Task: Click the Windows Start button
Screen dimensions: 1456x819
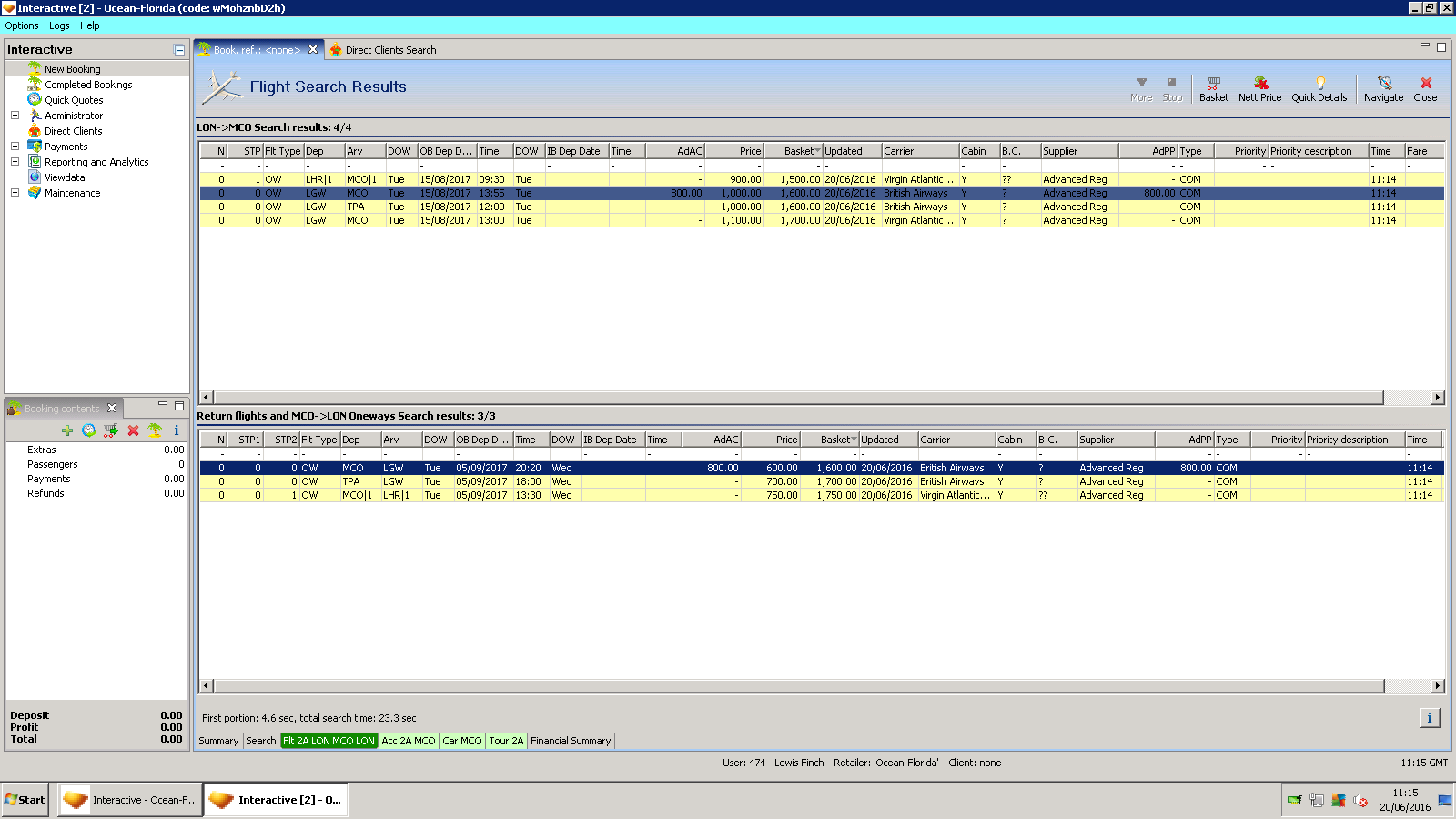Action: tap(25, 800)
